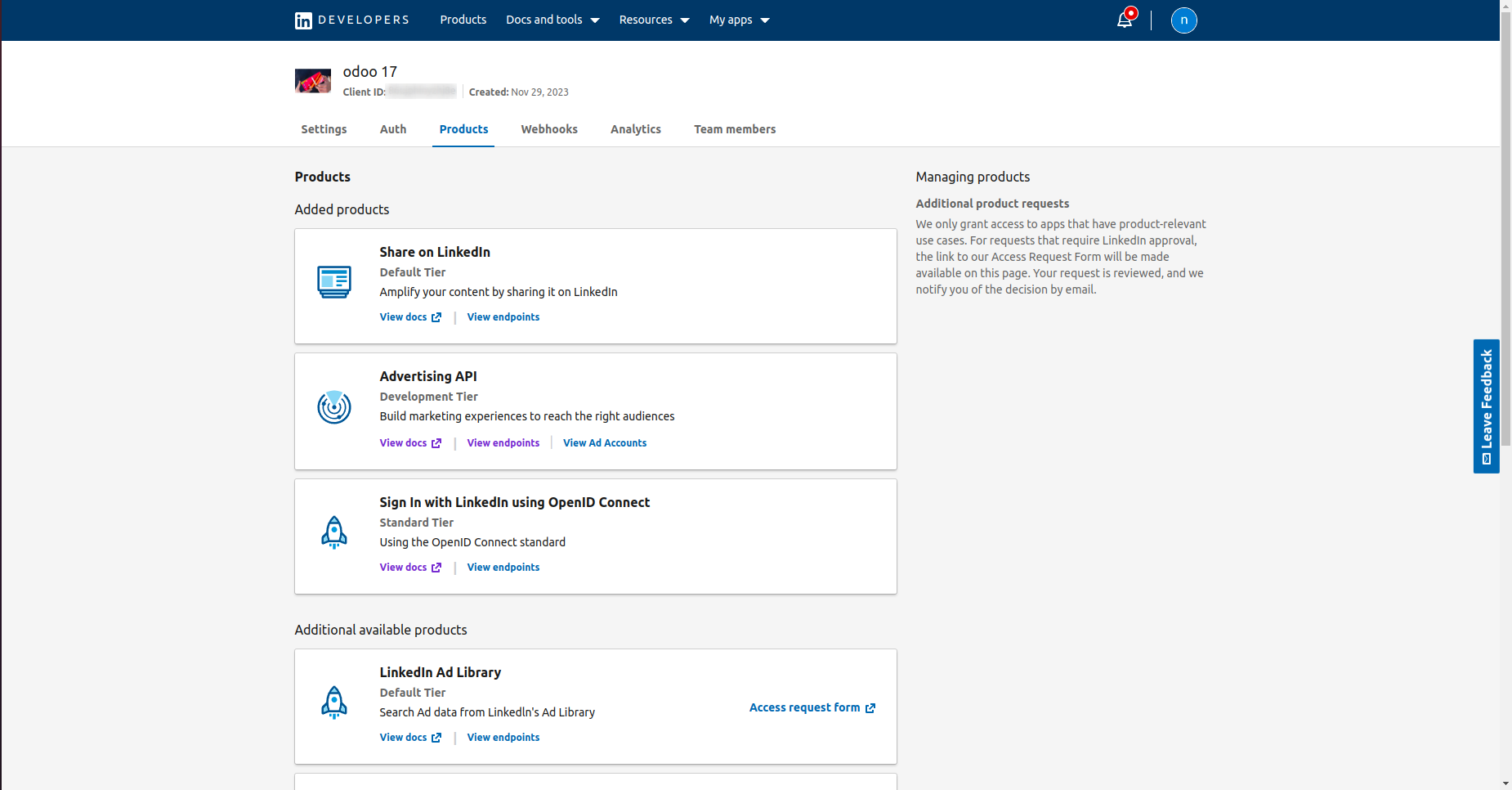Click the blurred Client ID value
This screenshot has width=1512, height=790.
[x=422, y=92]
